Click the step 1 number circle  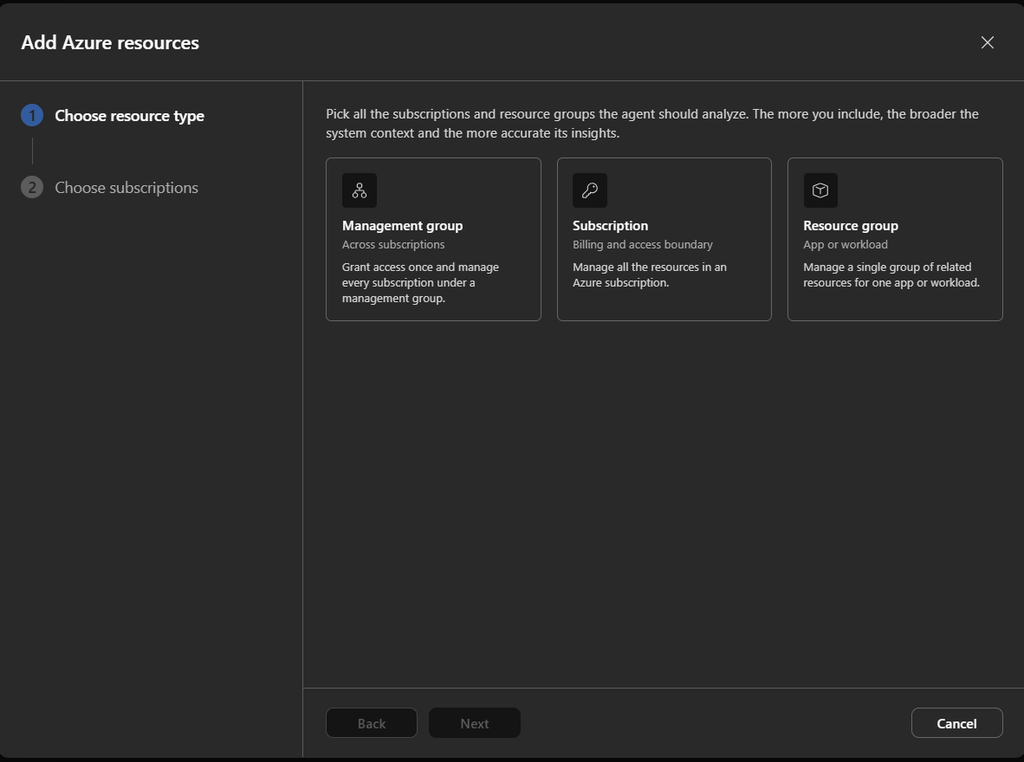32,116
